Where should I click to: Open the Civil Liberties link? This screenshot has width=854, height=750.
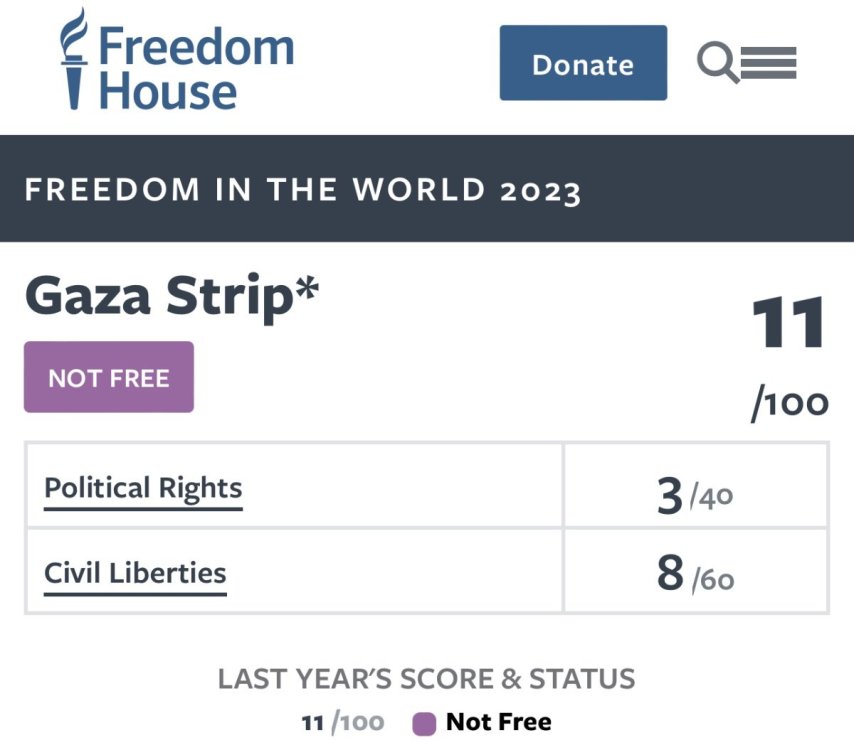click(135, 574)
